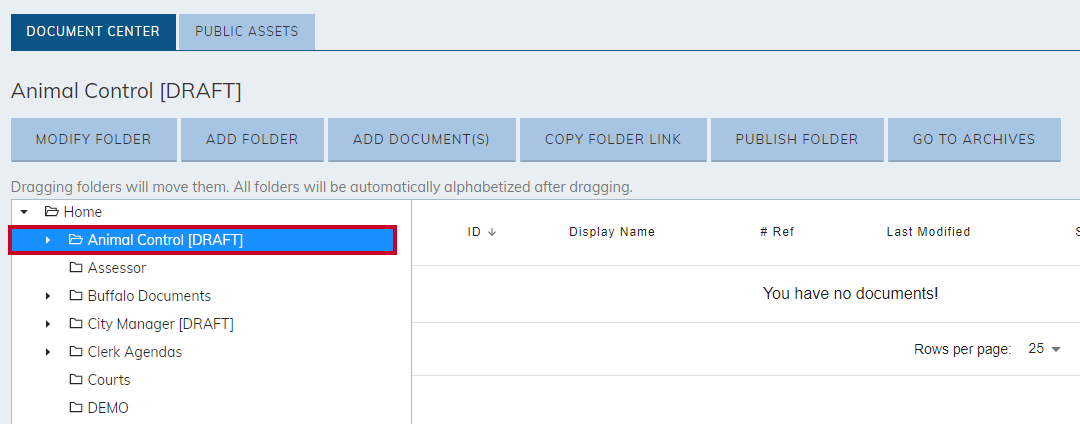Switch to the Document Center tab
This screenshot has height=424, width=1080.
93,32
